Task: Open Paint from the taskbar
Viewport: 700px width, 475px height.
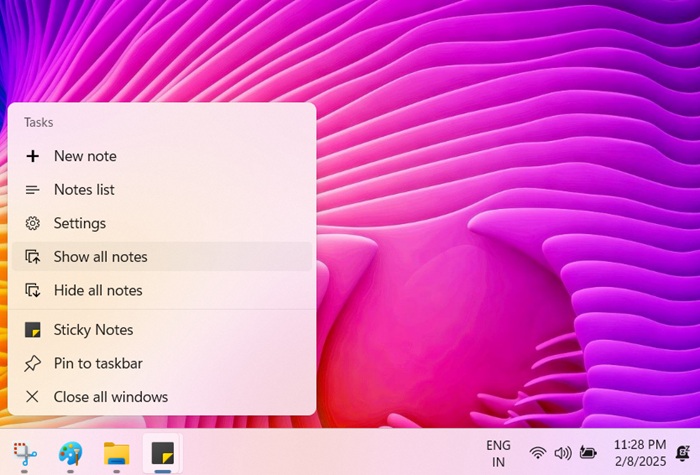Action: pos(71,454)
